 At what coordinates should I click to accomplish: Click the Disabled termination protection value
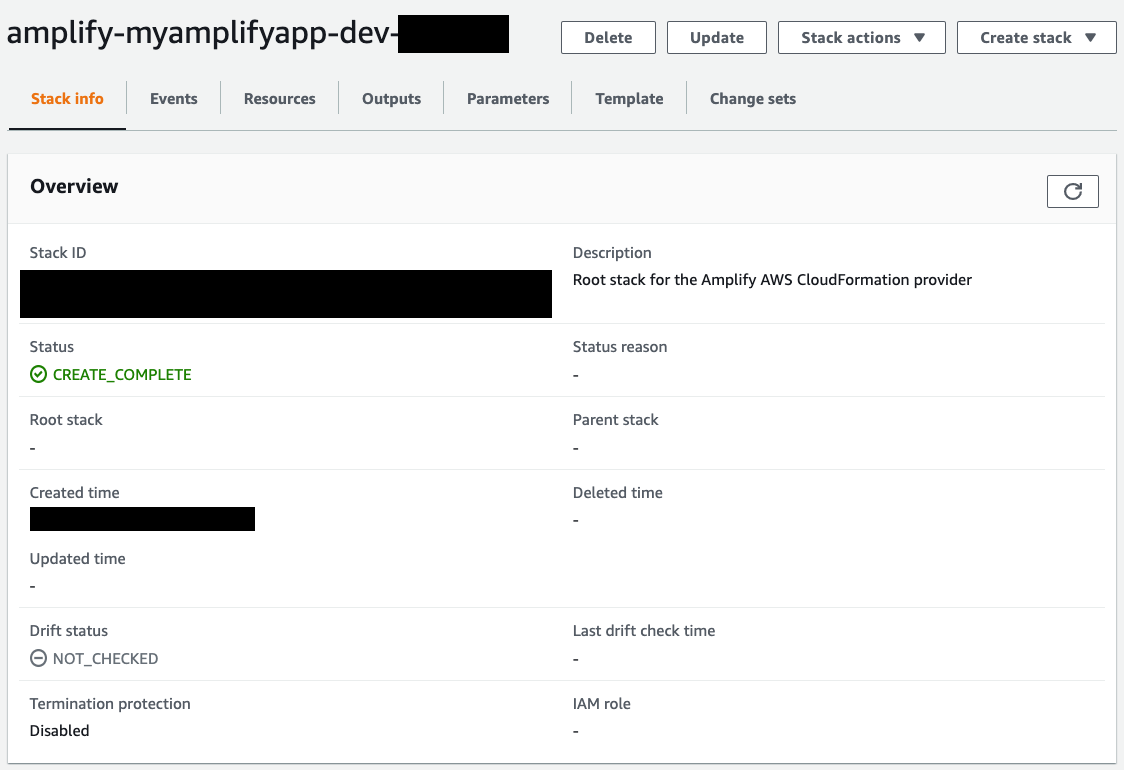click(x=59, y=731)
